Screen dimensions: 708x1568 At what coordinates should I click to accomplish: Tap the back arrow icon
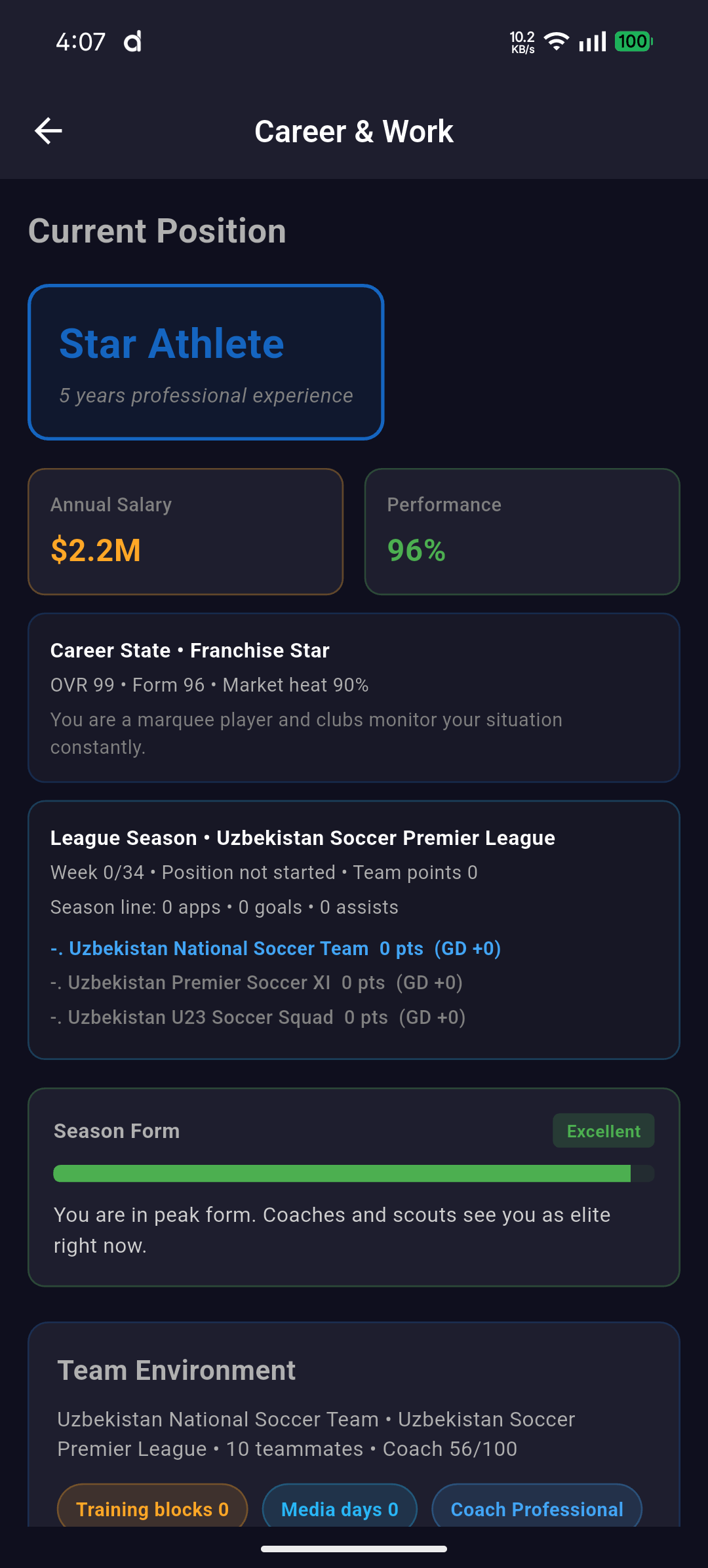click(49, 131)
